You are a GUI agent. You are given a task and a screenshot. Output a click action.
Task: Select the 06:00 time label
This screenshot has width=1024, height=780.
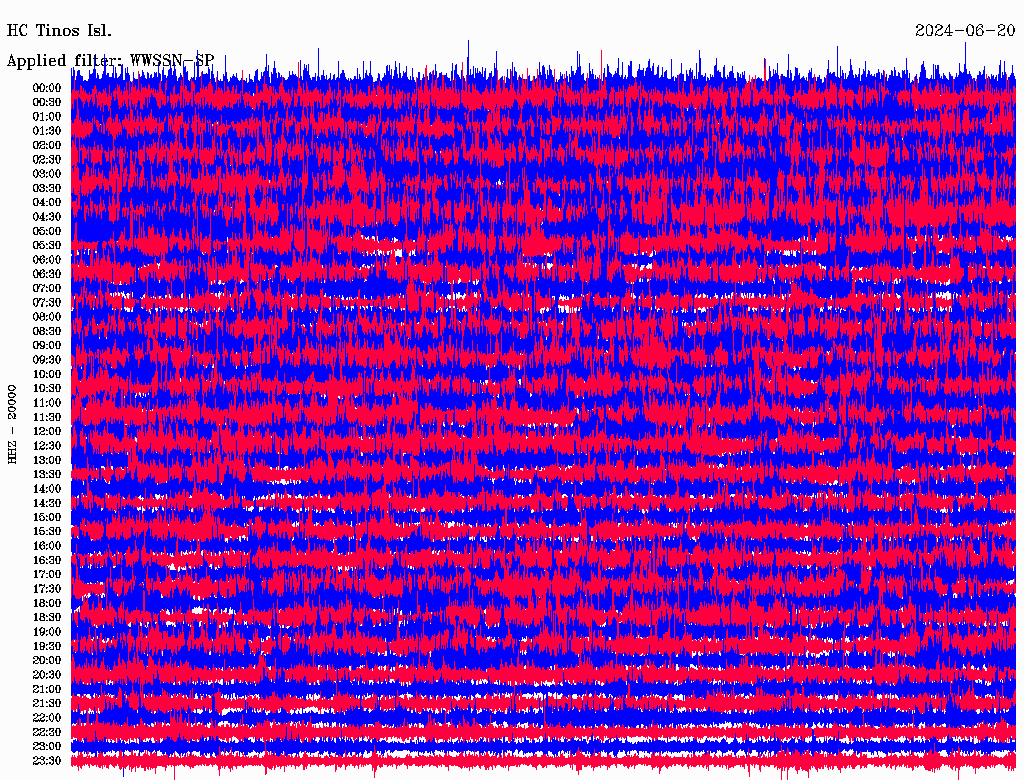tap(47, 260)
